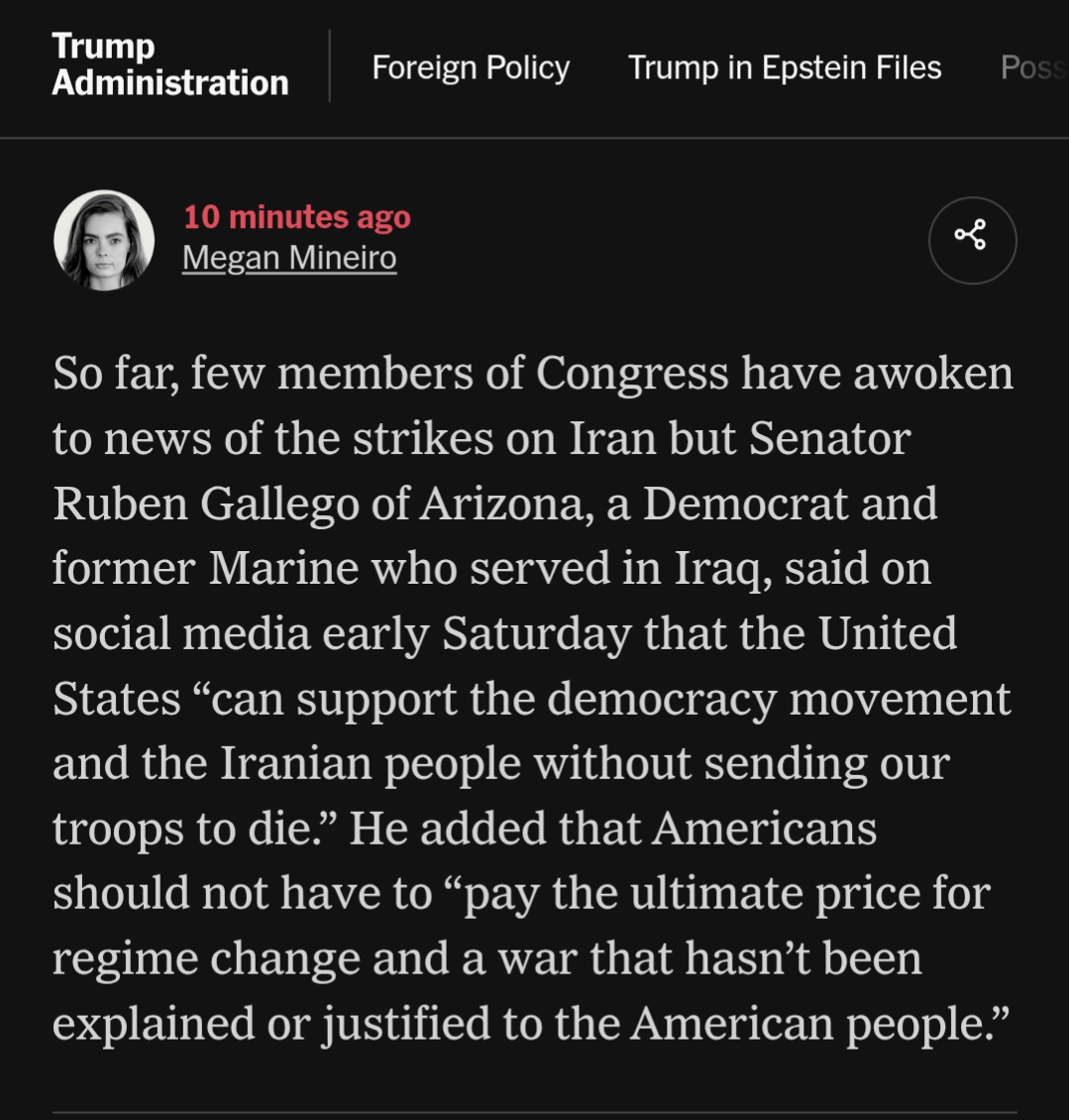The image size is (1069, 1120).
Task: Click the word "Saturday" in the article
Action: pos(535,634)
